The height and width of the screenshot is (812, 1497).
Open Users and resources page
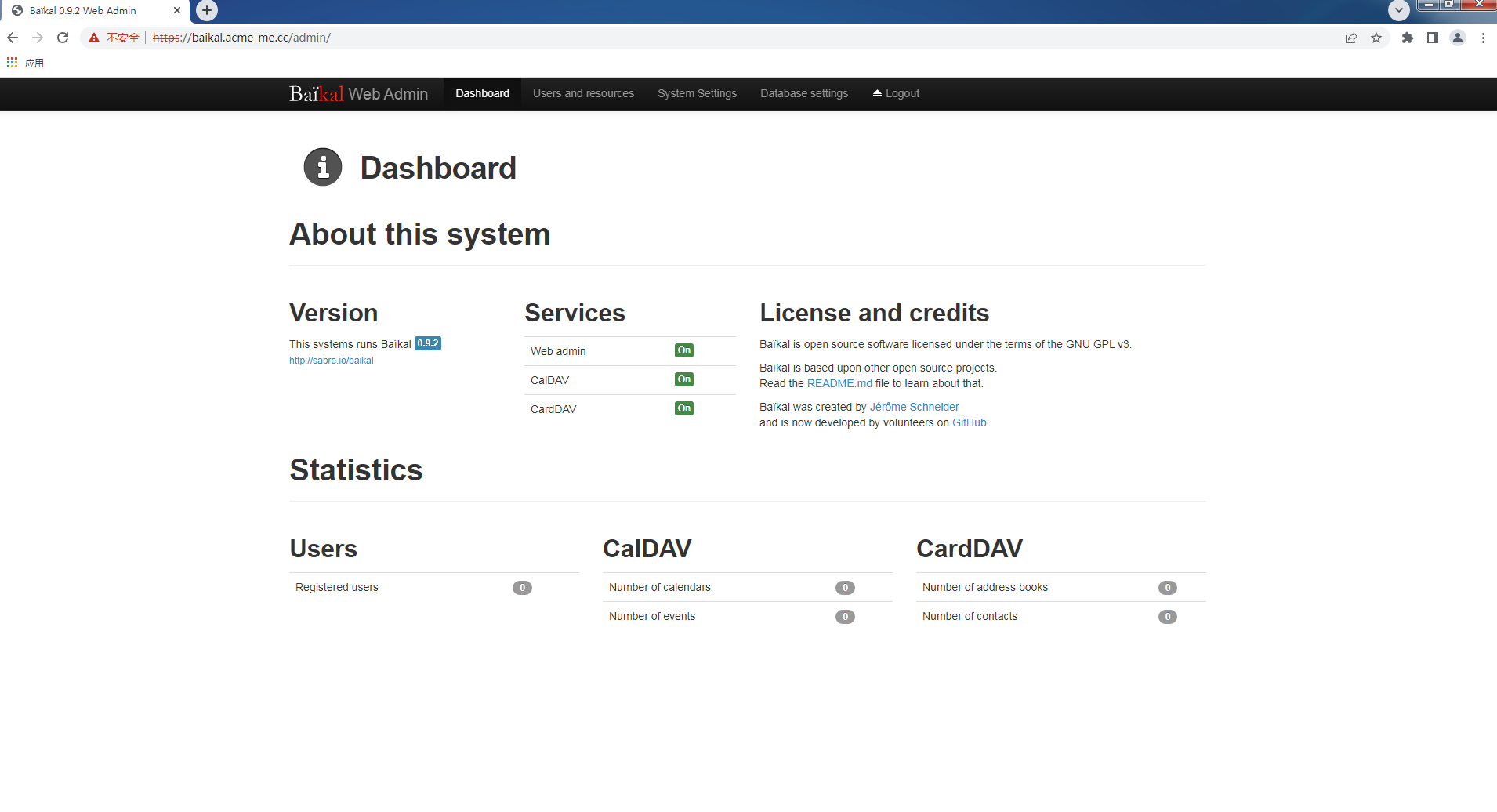pyautogui.click(x=583, y=93)
